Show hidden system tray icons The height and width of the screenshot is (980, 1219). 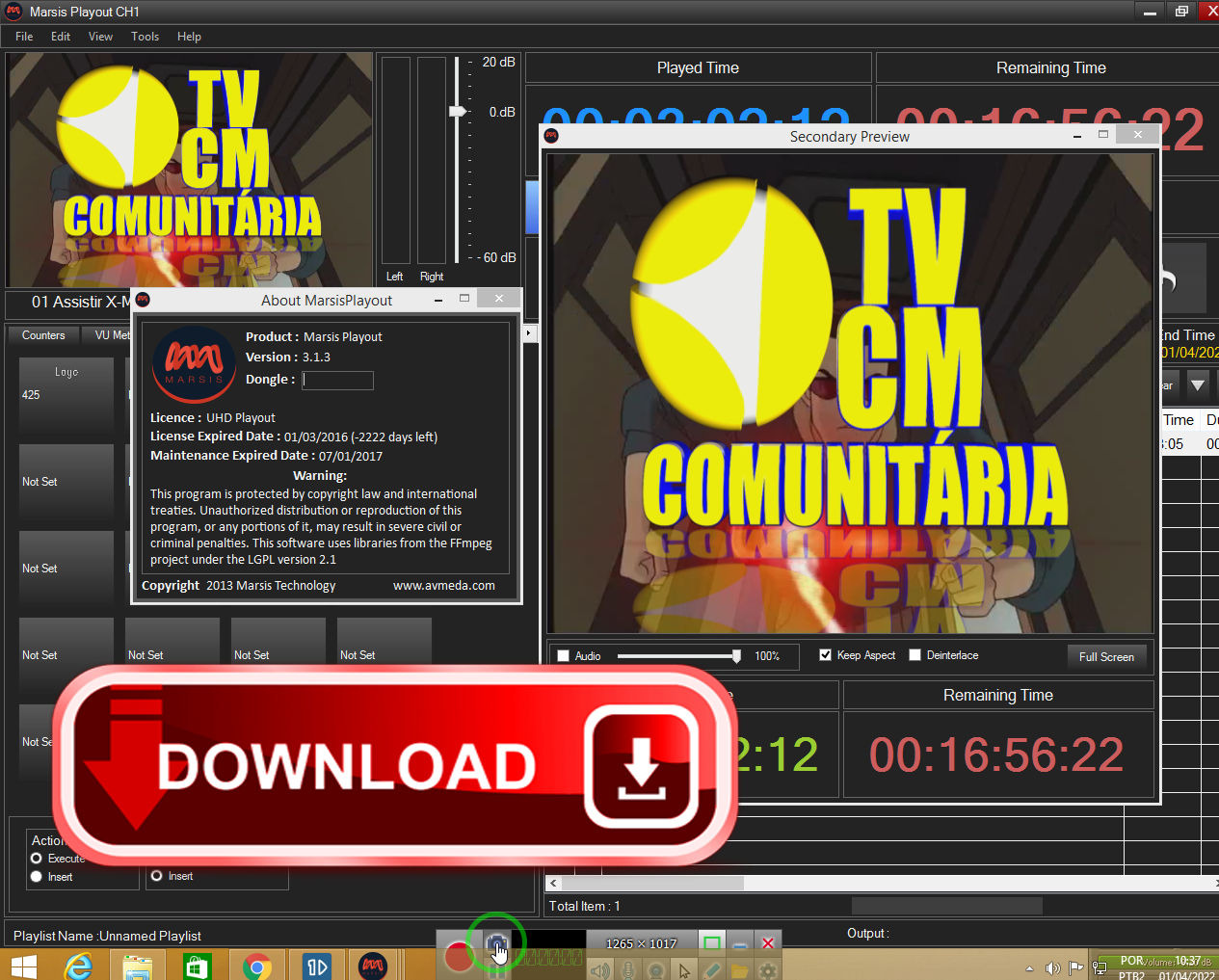(1029, 968)
